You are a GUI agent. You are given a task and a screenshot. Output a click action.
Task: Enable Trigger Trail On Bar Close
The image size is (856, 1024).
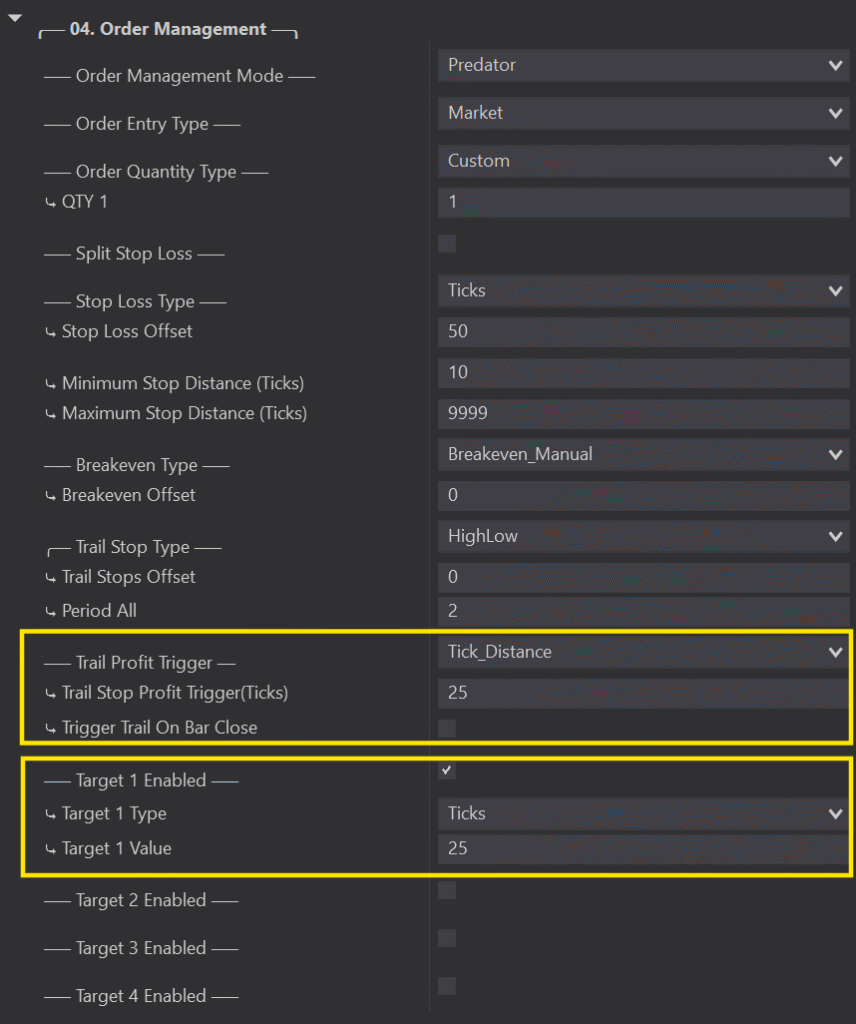point(447,728)
